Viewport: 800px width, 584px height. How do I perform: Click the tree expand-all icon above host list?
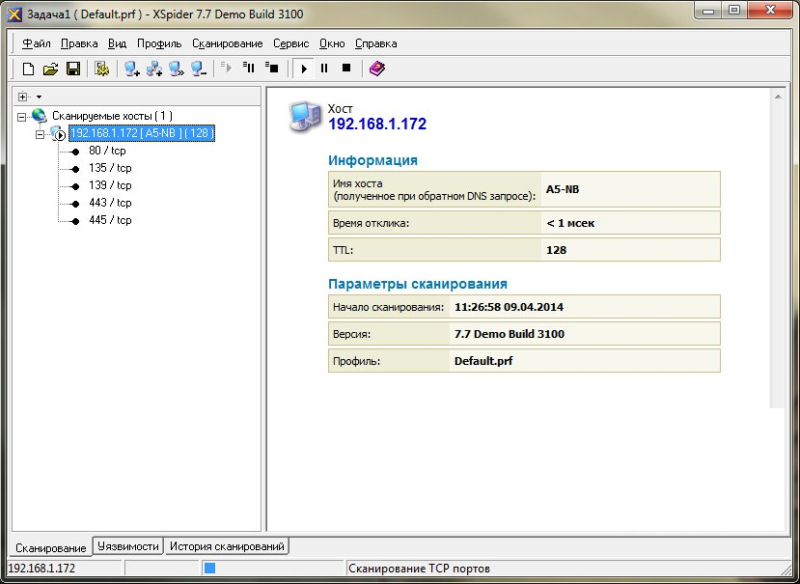[x=22, y=96]
